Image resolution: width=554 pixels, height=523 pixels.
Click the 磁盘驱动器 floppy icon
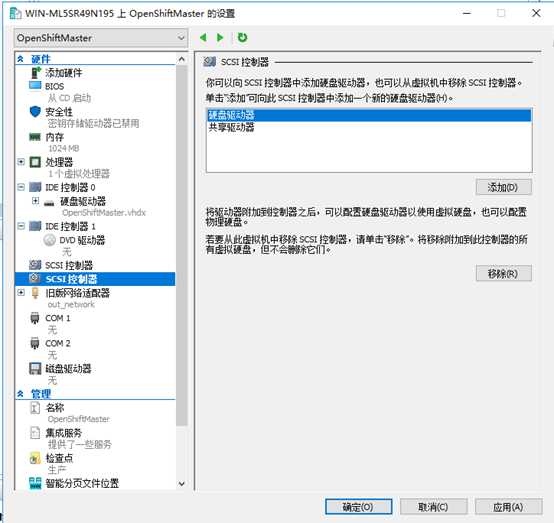[x=35, y=369]
